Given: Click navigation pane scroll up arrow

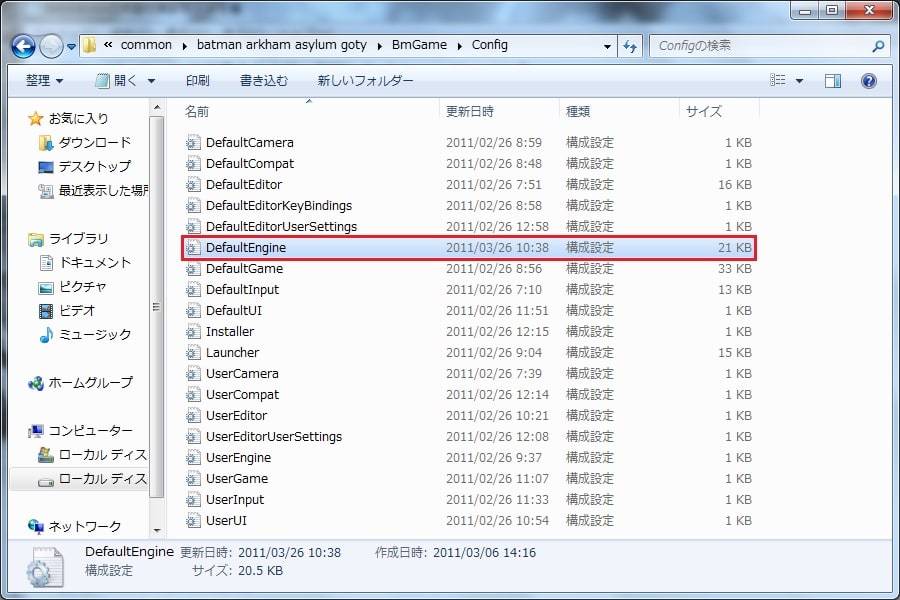Looking at the screenshot, I should [x=157, y=107].
